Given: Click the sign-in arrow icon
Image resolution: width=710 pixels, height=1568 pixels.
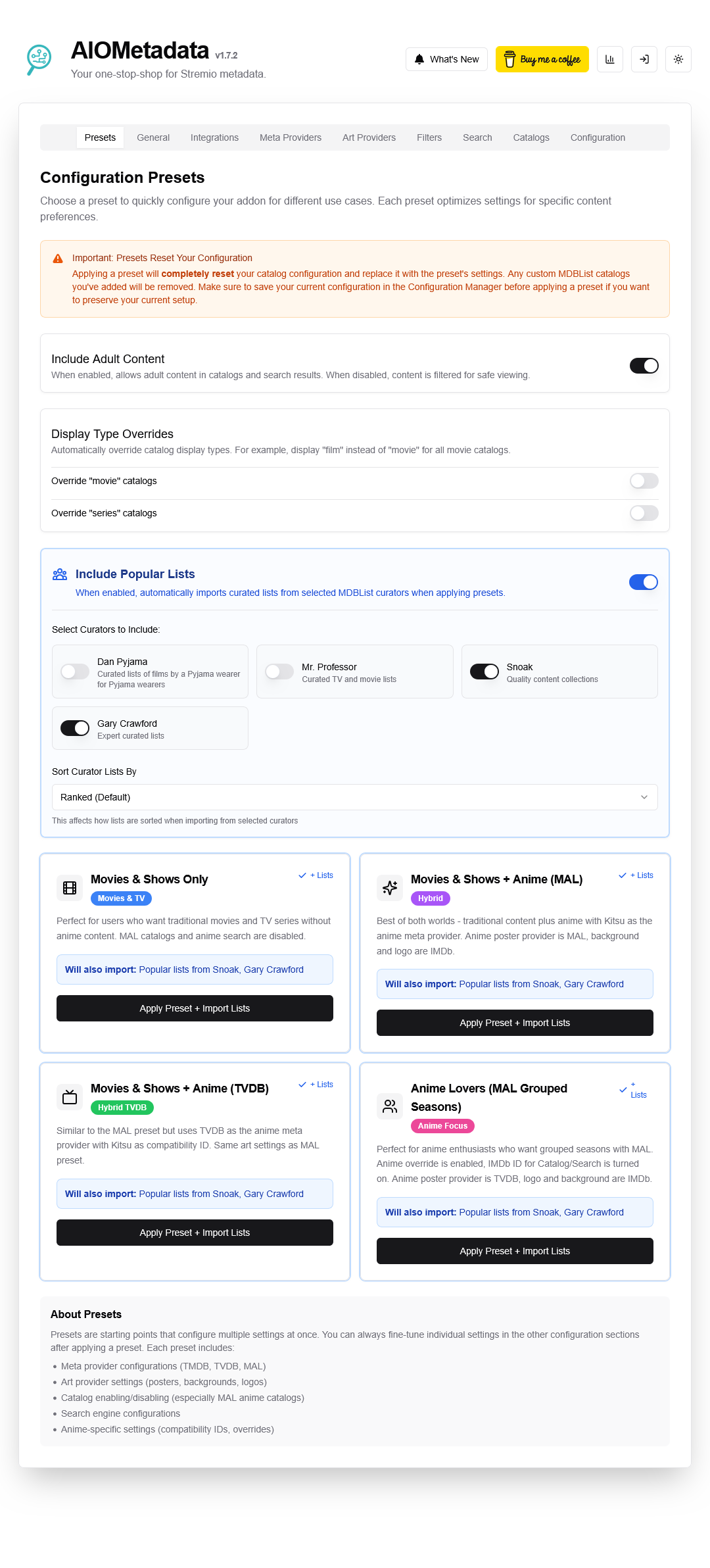Looking at the screenshot, I should coord(644,59).
